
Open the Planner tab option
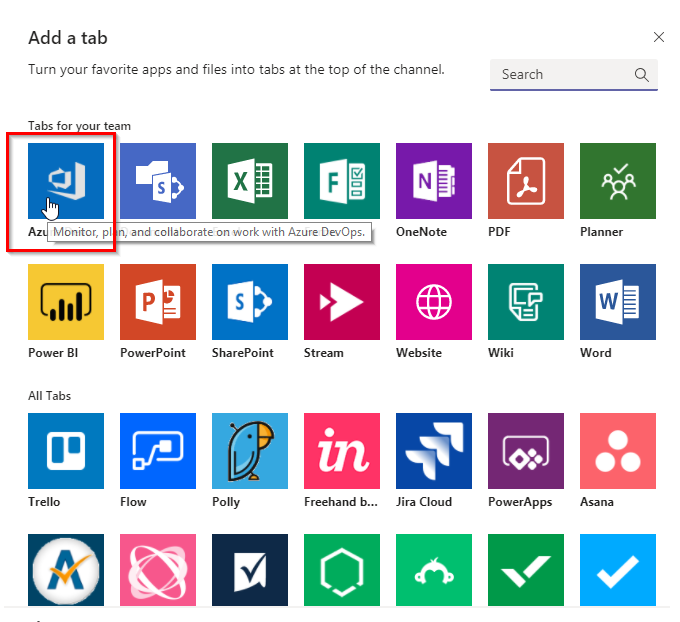click(x=618, y=181)
